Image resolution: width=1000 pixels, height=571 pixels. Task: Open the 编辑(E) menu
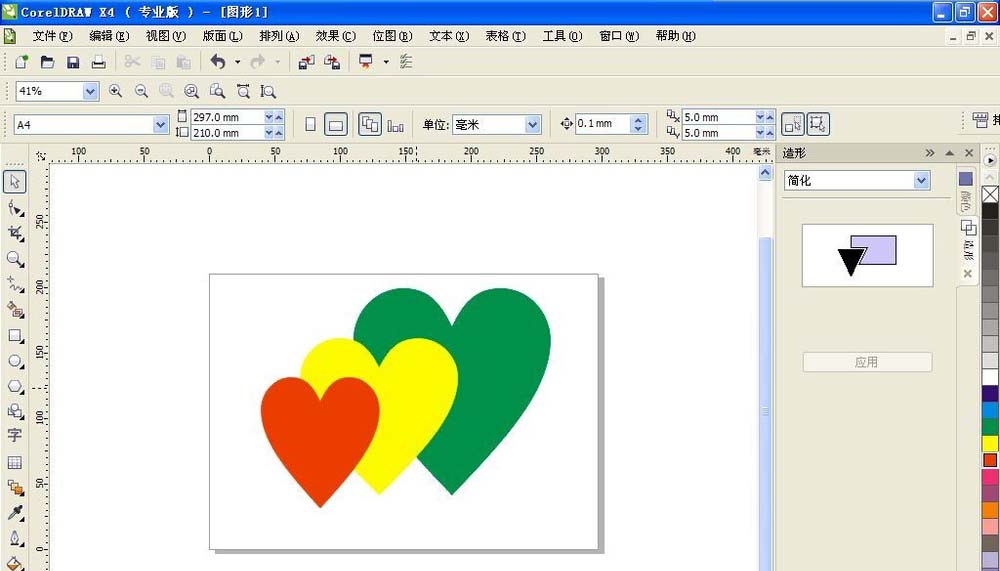(109, 36)
